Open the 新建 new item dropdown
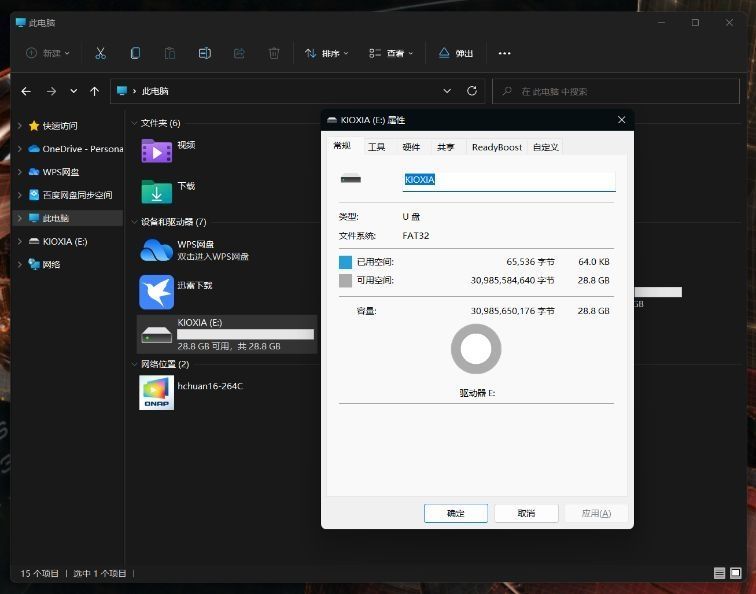This screenshot has height=594, width=756. 48,53
